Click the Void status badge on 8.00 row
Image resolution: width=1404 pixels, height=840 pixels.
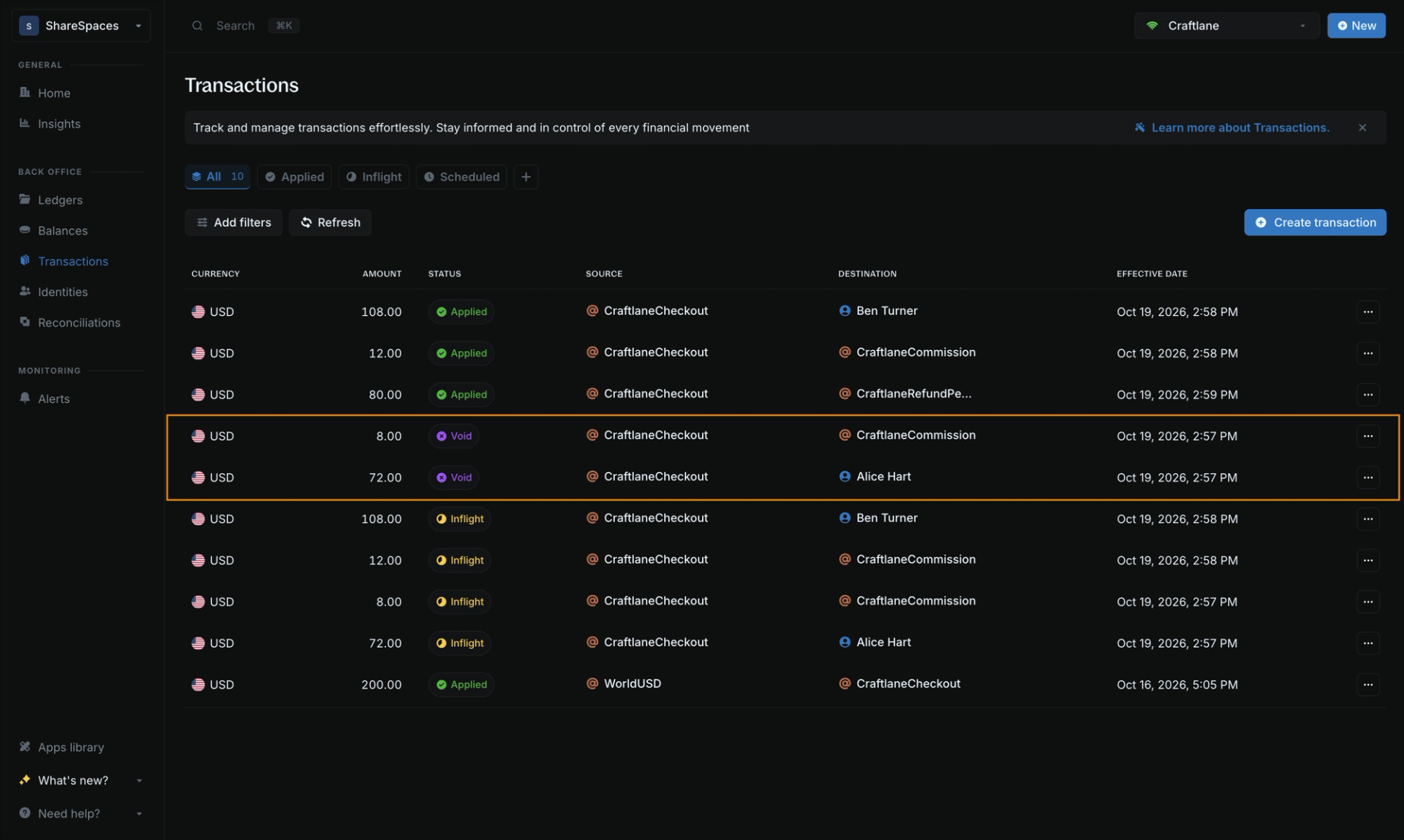(454, 436)
